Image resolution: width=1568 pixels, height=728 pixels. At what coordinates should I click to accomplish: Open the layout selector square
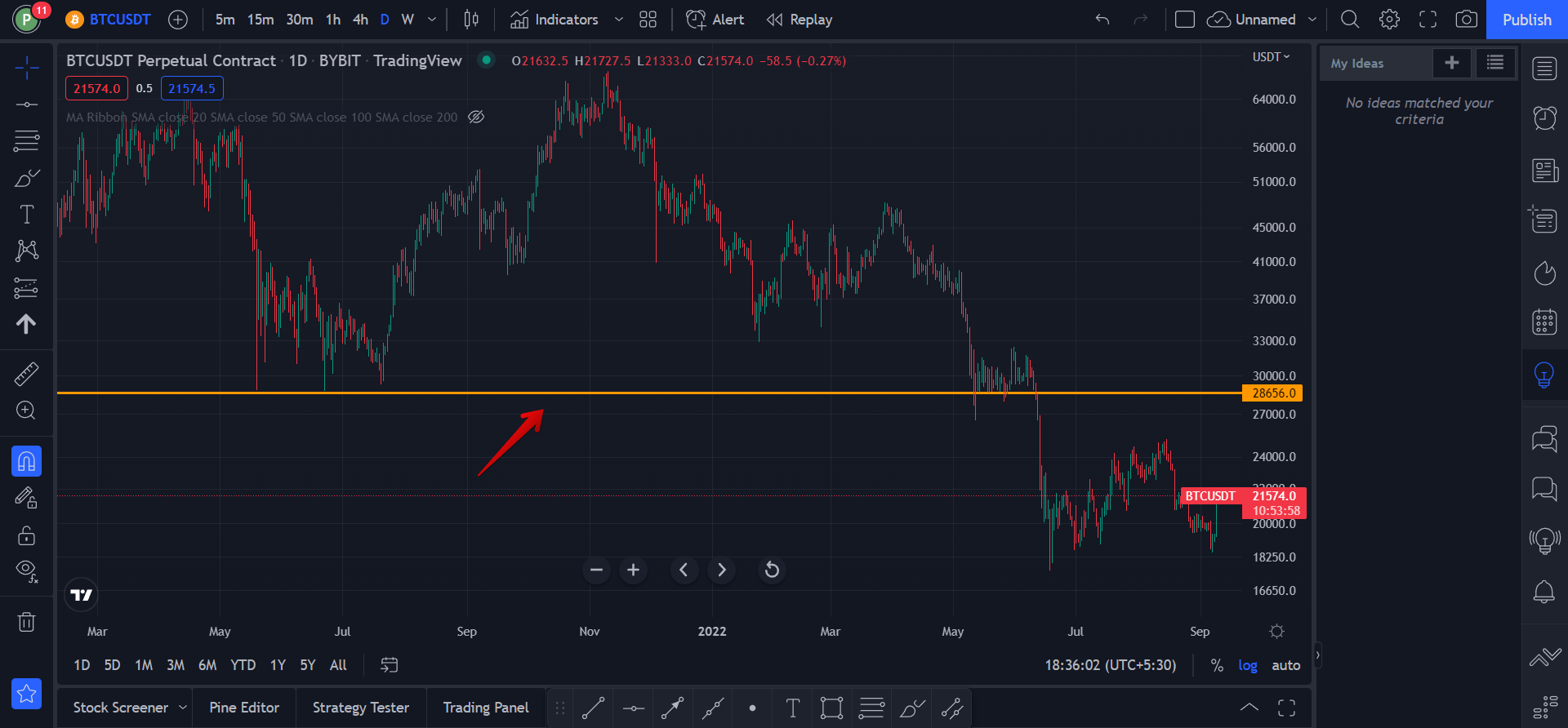coord(1185,20)
